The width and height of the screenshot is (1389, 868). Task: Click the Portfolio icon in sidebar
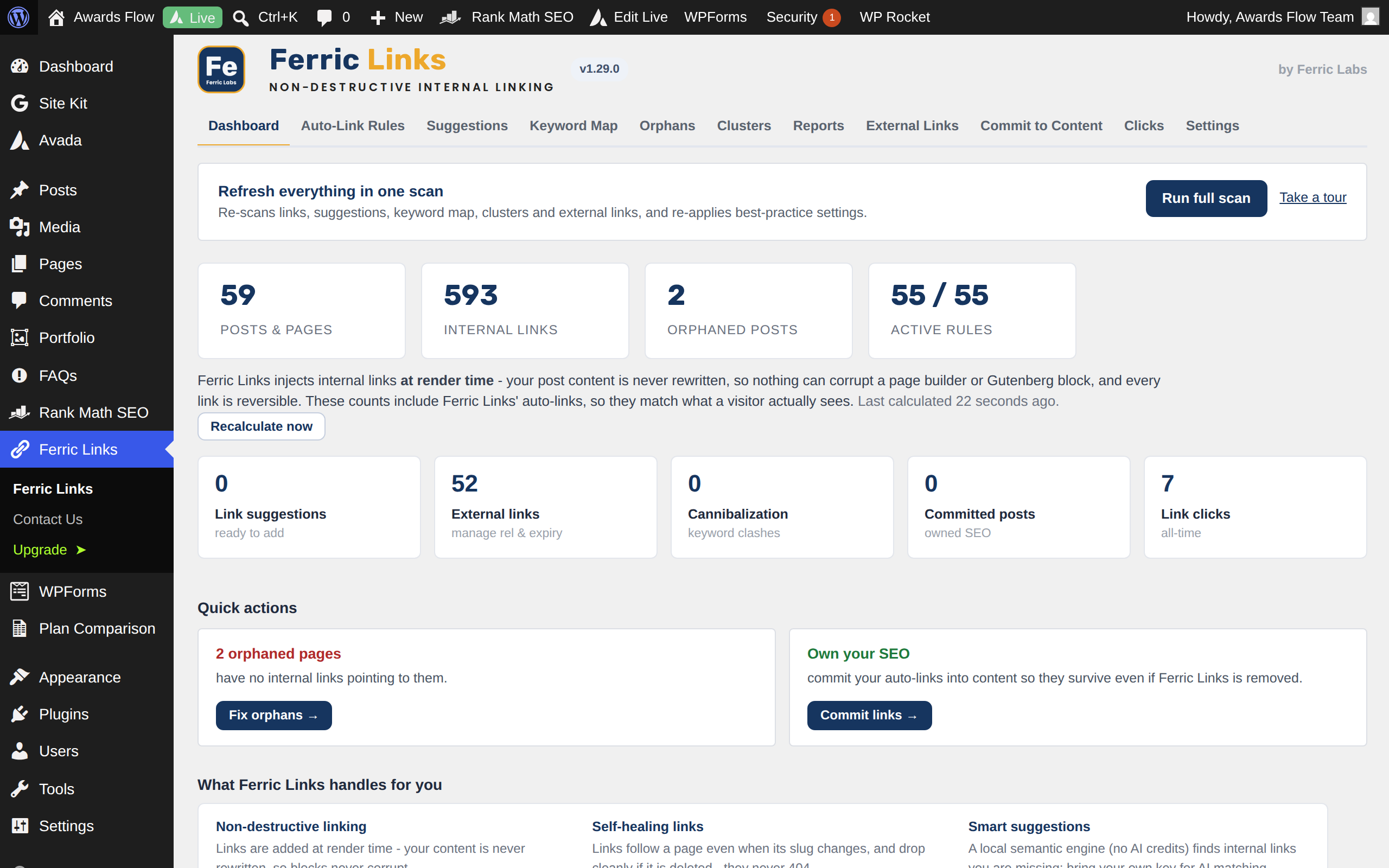point(20,337)
